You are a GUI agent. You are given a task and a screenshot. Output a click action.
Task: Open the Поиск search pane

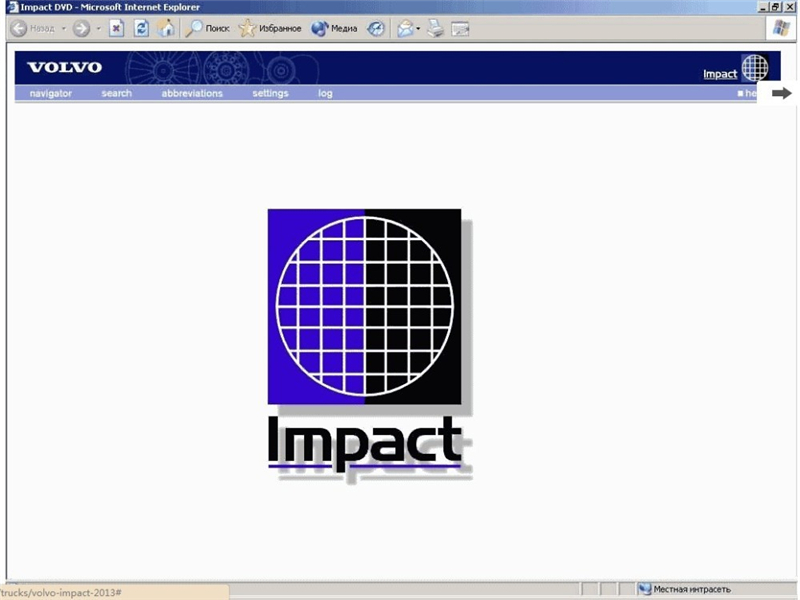coord(207,28)
